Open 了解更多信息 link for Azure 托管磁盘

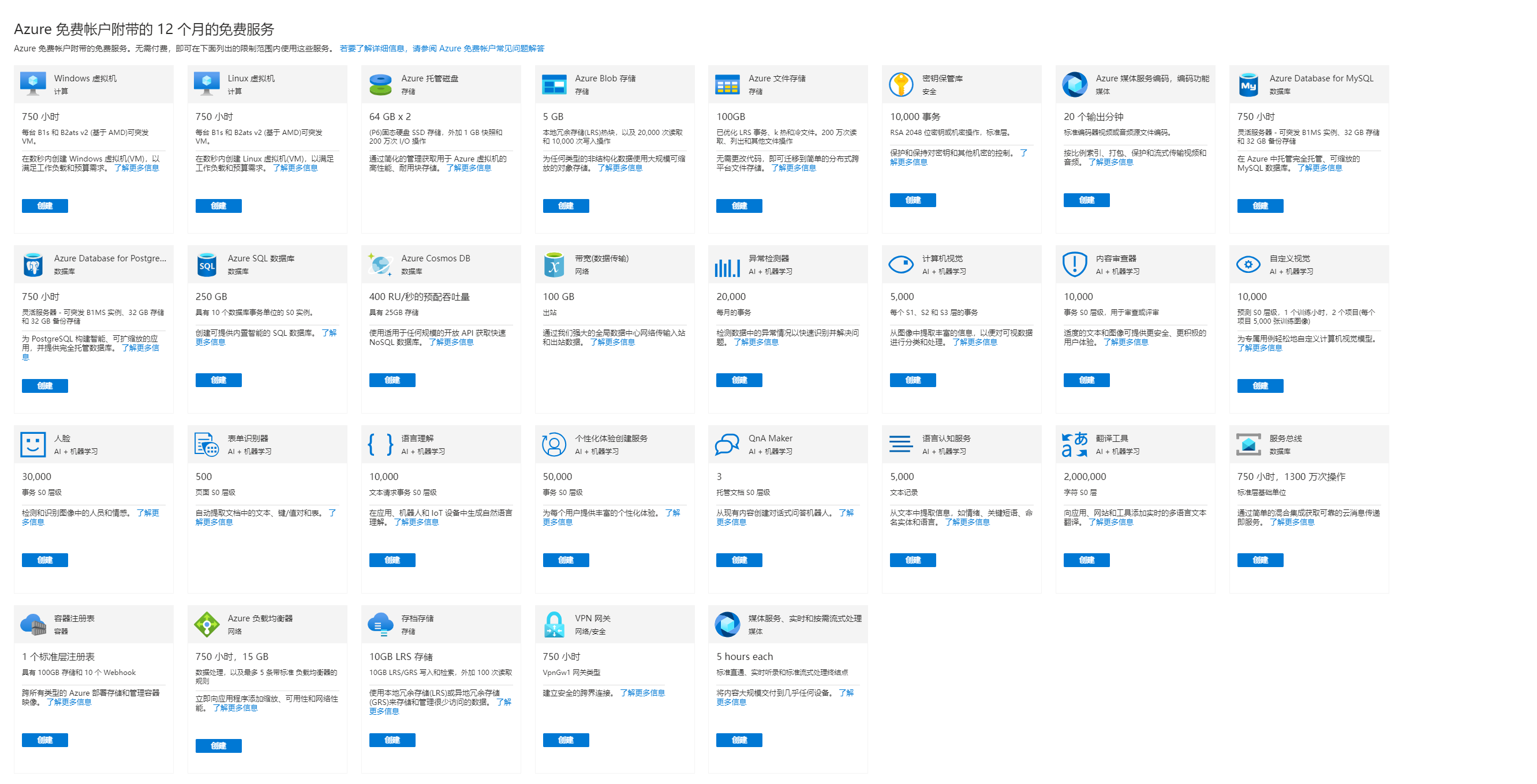(469, 168)
